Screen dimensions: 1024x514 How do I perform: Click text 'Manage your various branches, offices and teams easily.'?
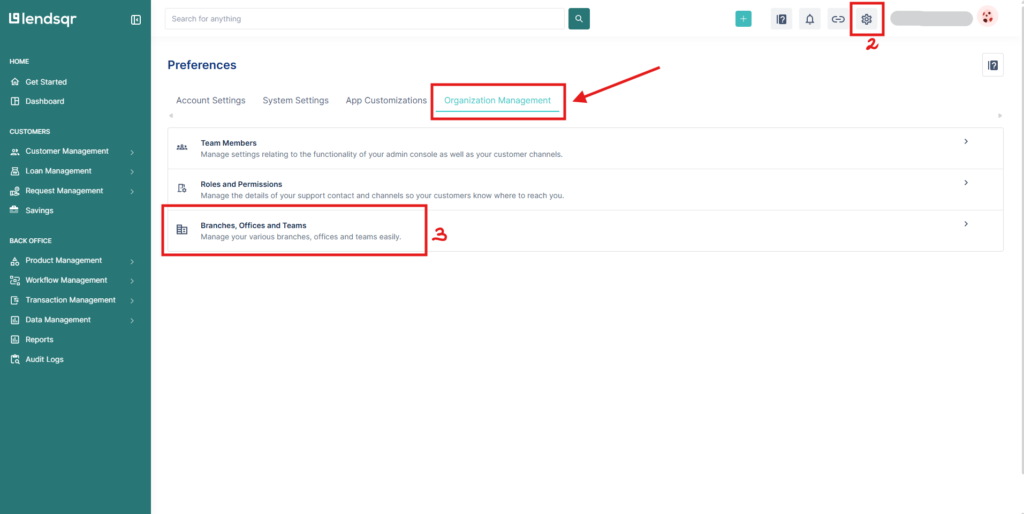click(x=300, y=237)
